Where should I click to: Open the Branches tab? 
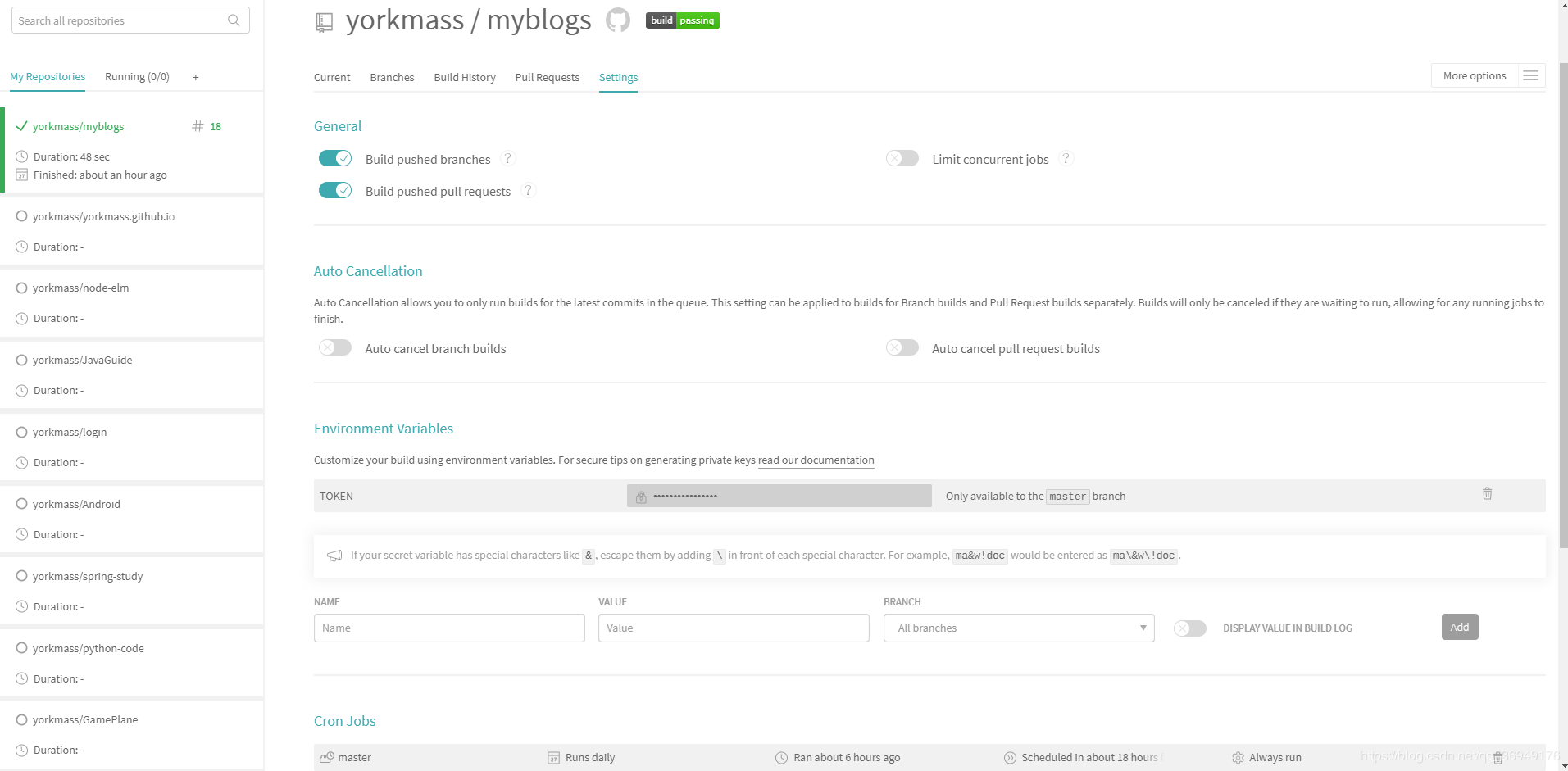392,77
